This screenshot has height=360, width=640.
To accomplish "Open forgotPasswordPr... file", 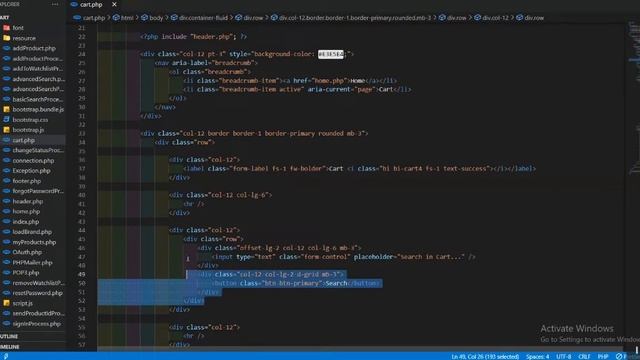I will tap(33, 191).
